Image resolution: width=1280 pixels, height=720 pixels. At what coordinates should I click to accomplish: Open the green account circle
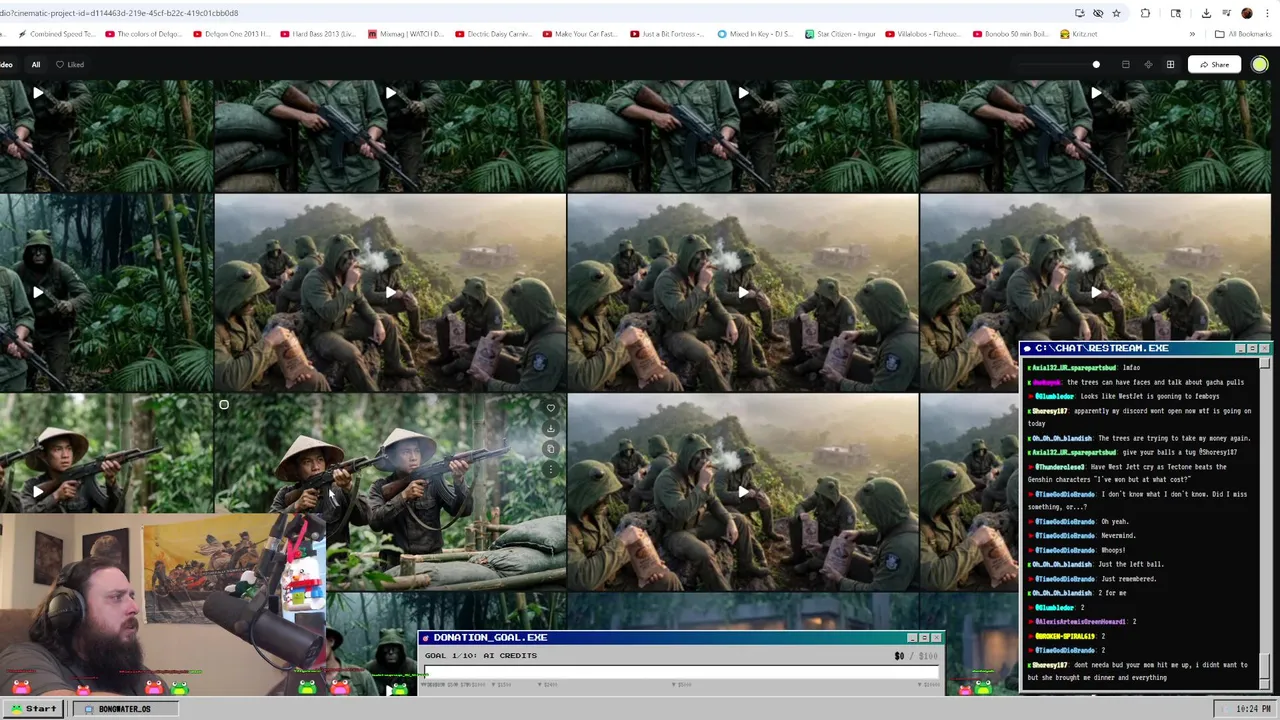coord(1259,65)
